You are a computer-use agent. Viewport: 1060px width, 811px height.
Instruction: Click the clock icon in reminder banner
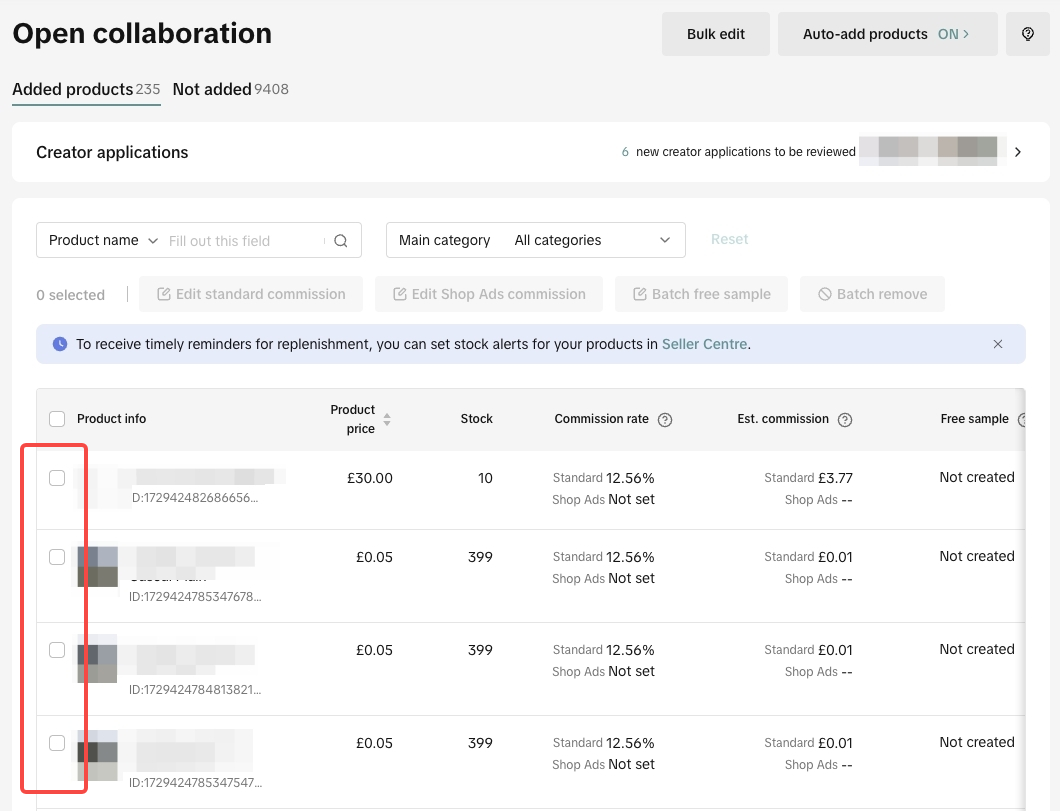(x=60, y=344)
